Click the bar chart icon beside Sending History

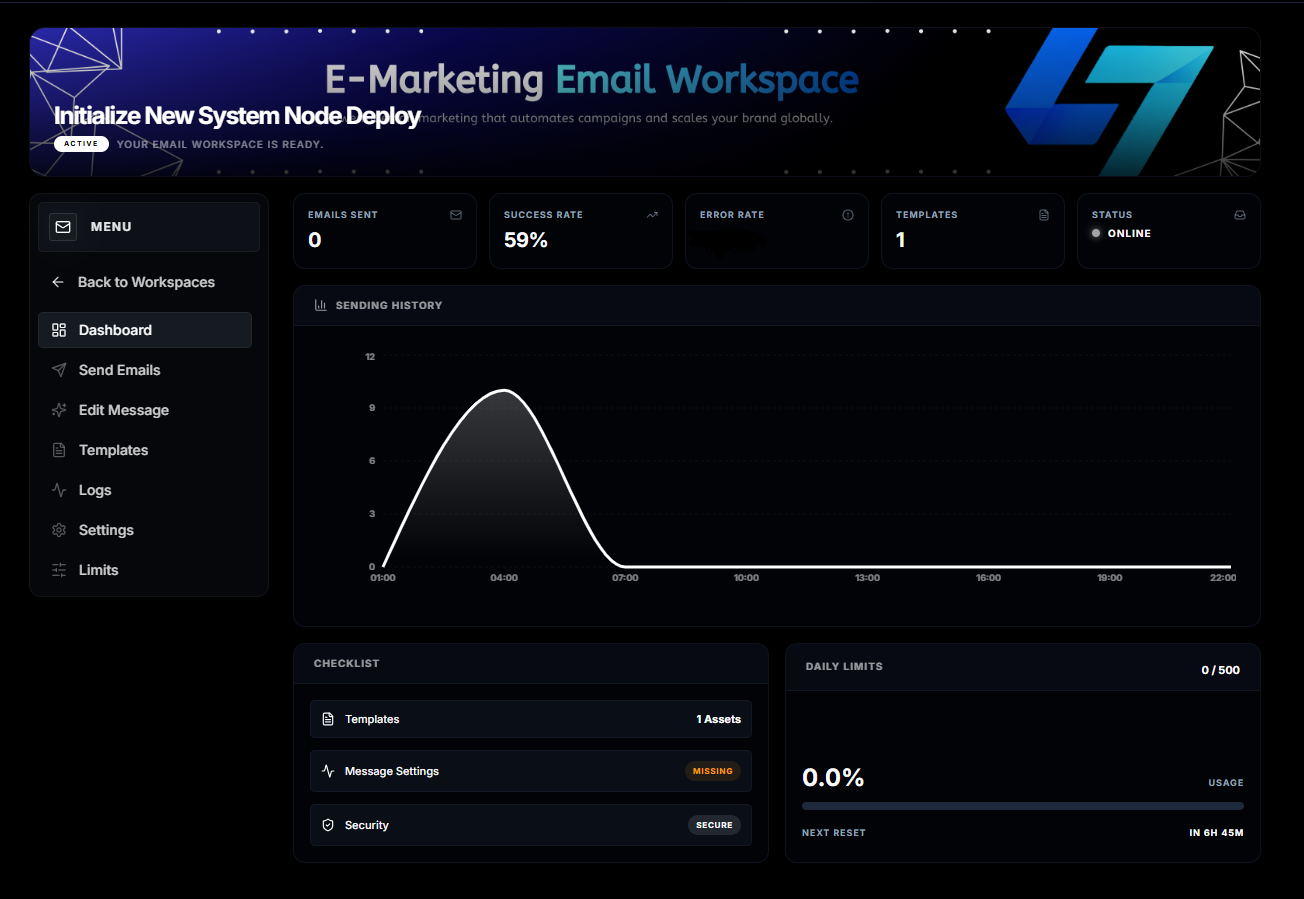(x=319, y=305)
